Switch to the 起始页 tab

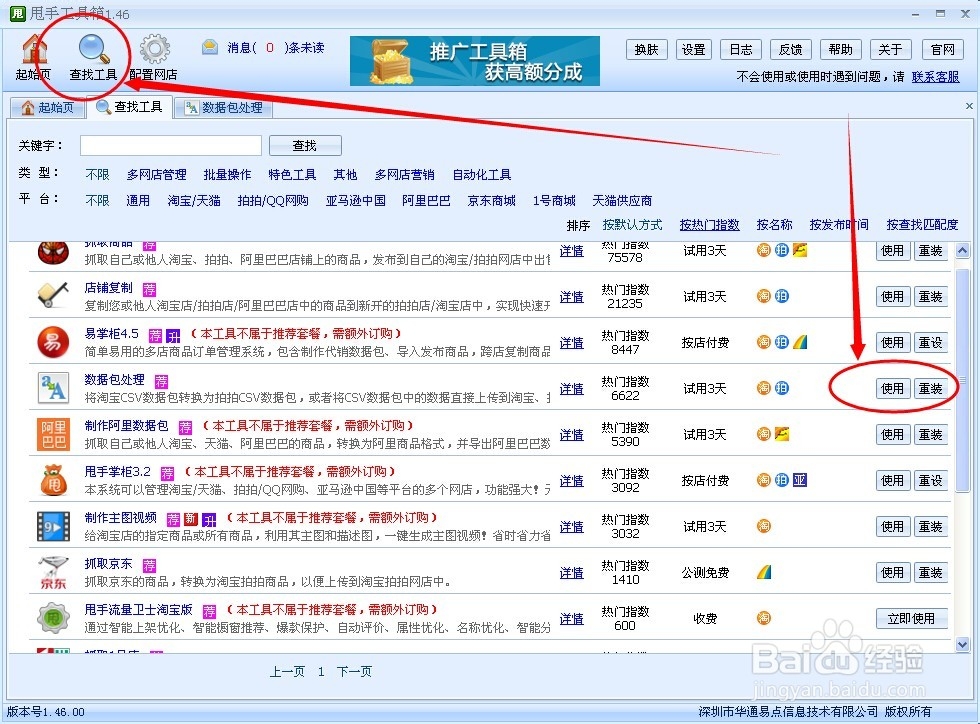pos(48,106)
